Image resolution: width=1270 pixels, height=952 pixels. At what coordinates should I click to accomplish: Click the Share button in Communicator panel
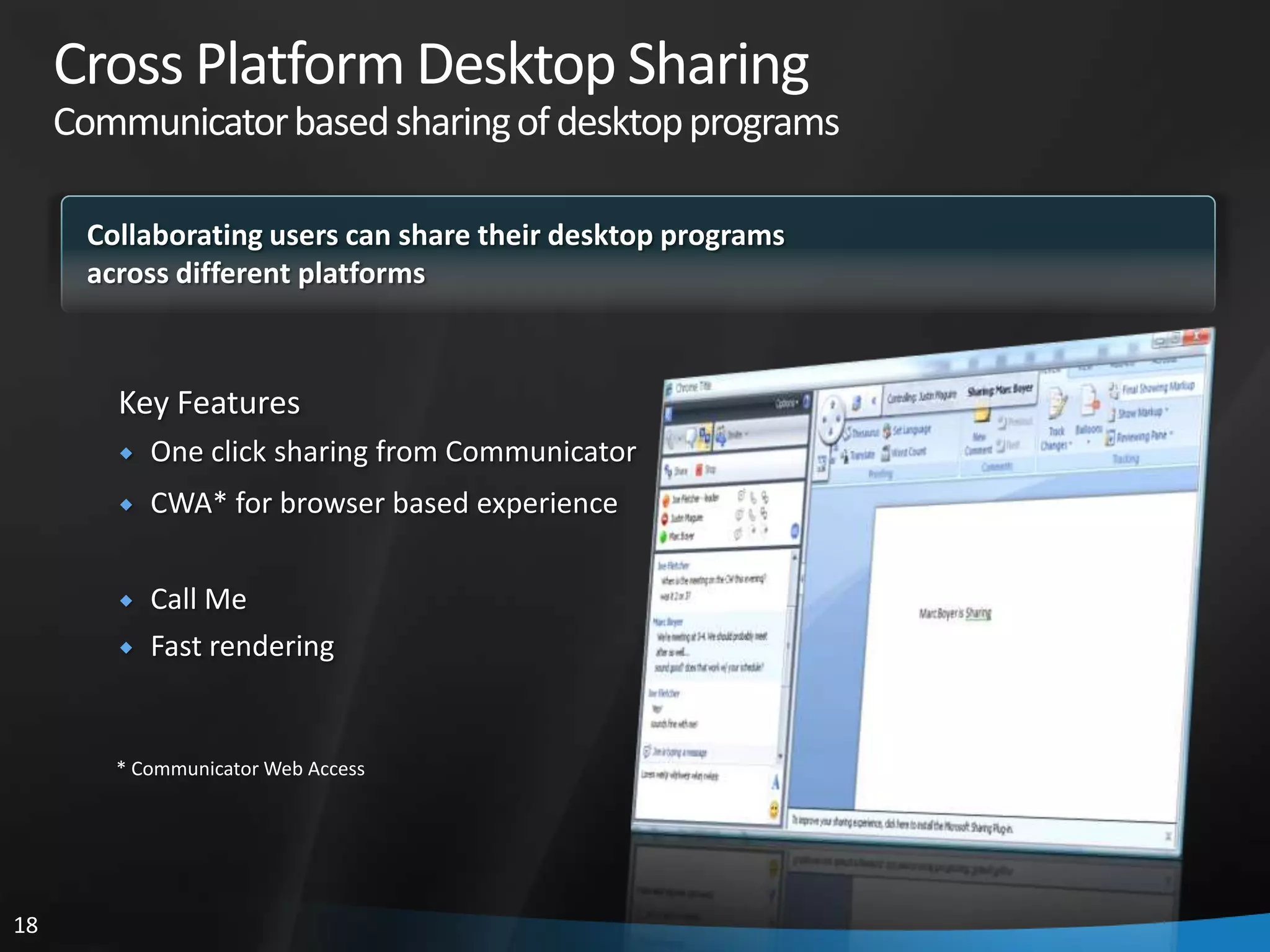pyautogui.click(x=676, y=471)
